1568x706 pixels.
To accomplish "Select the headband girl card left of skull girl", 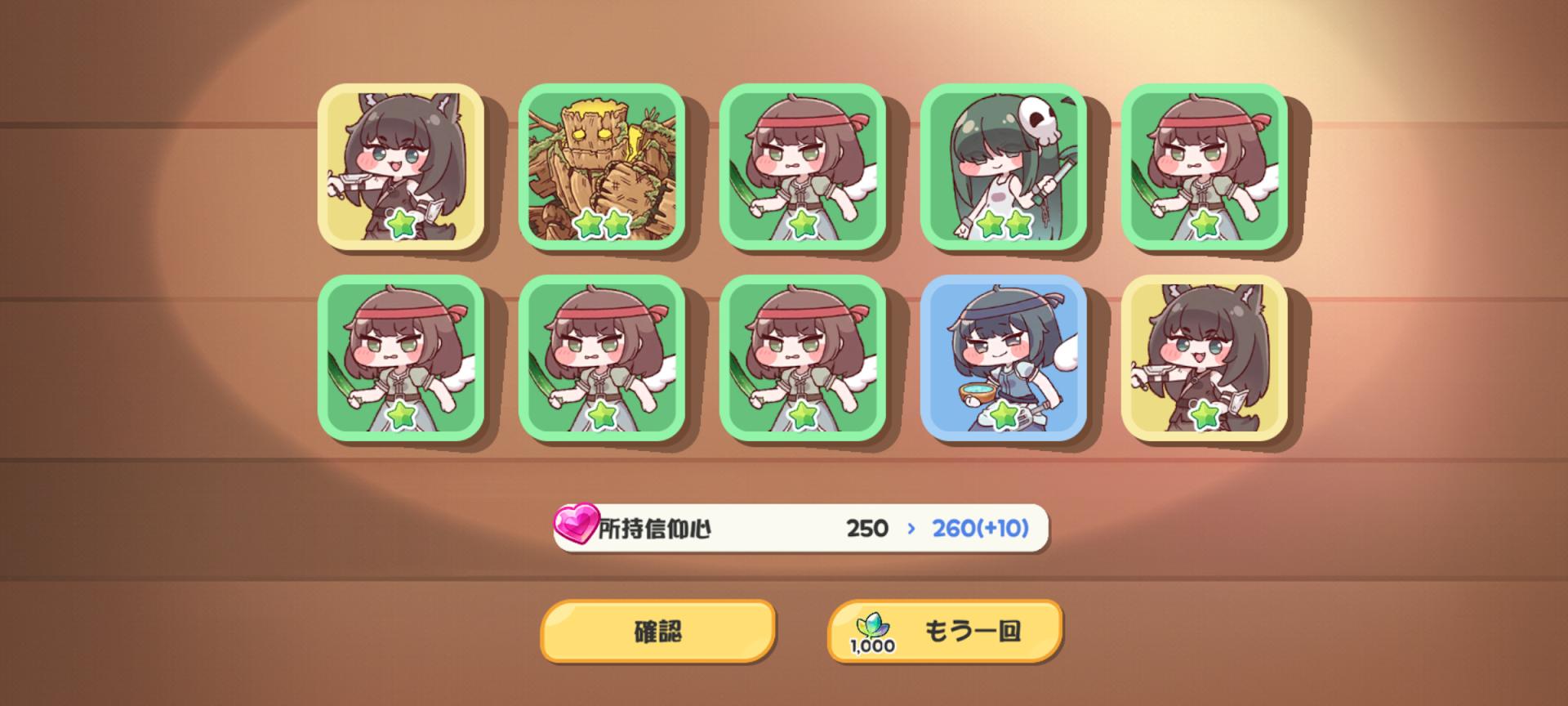I will [x=803, y=166].
